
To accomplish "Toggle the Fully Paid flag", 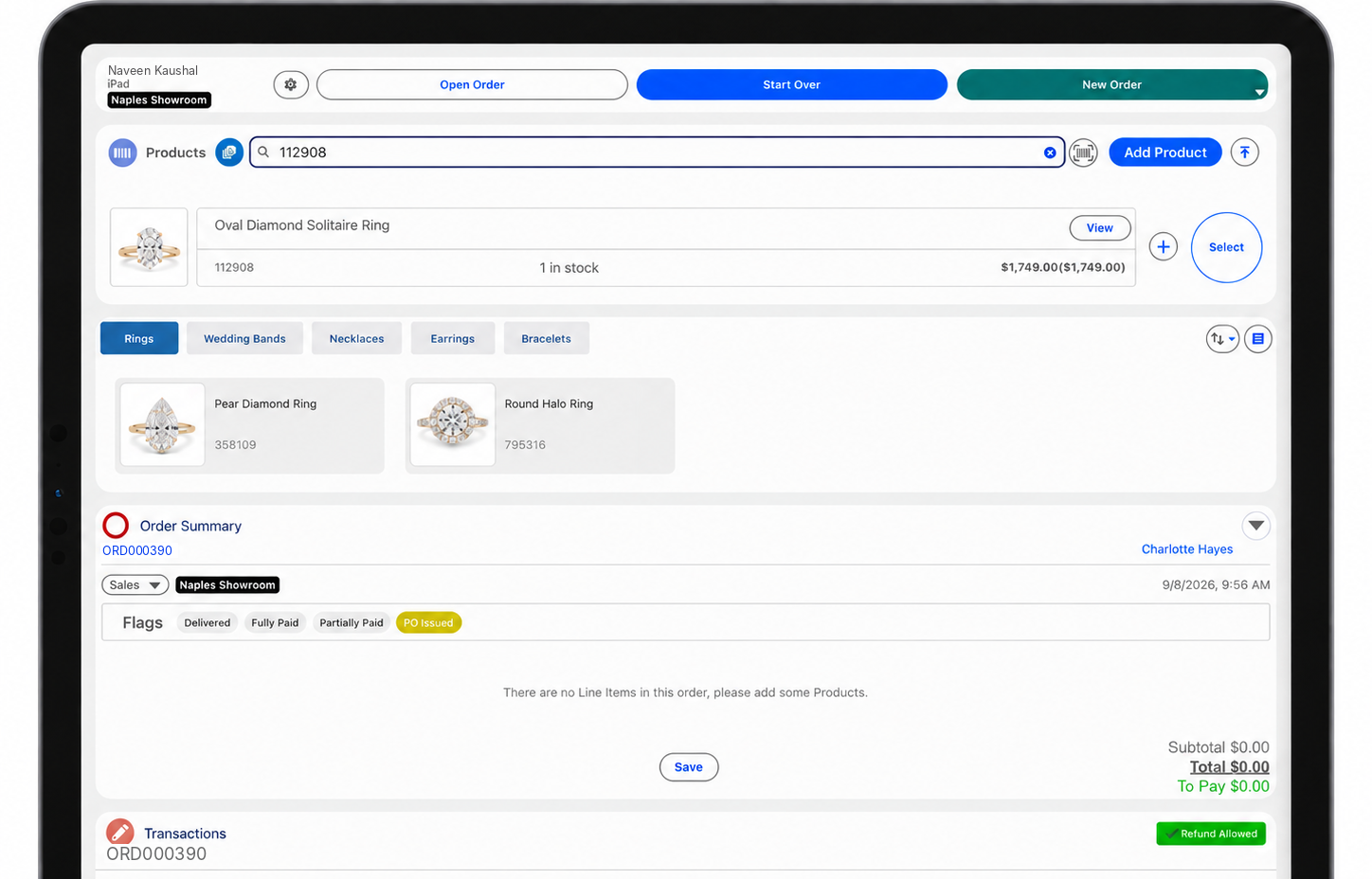I will [x=275, y=623].
